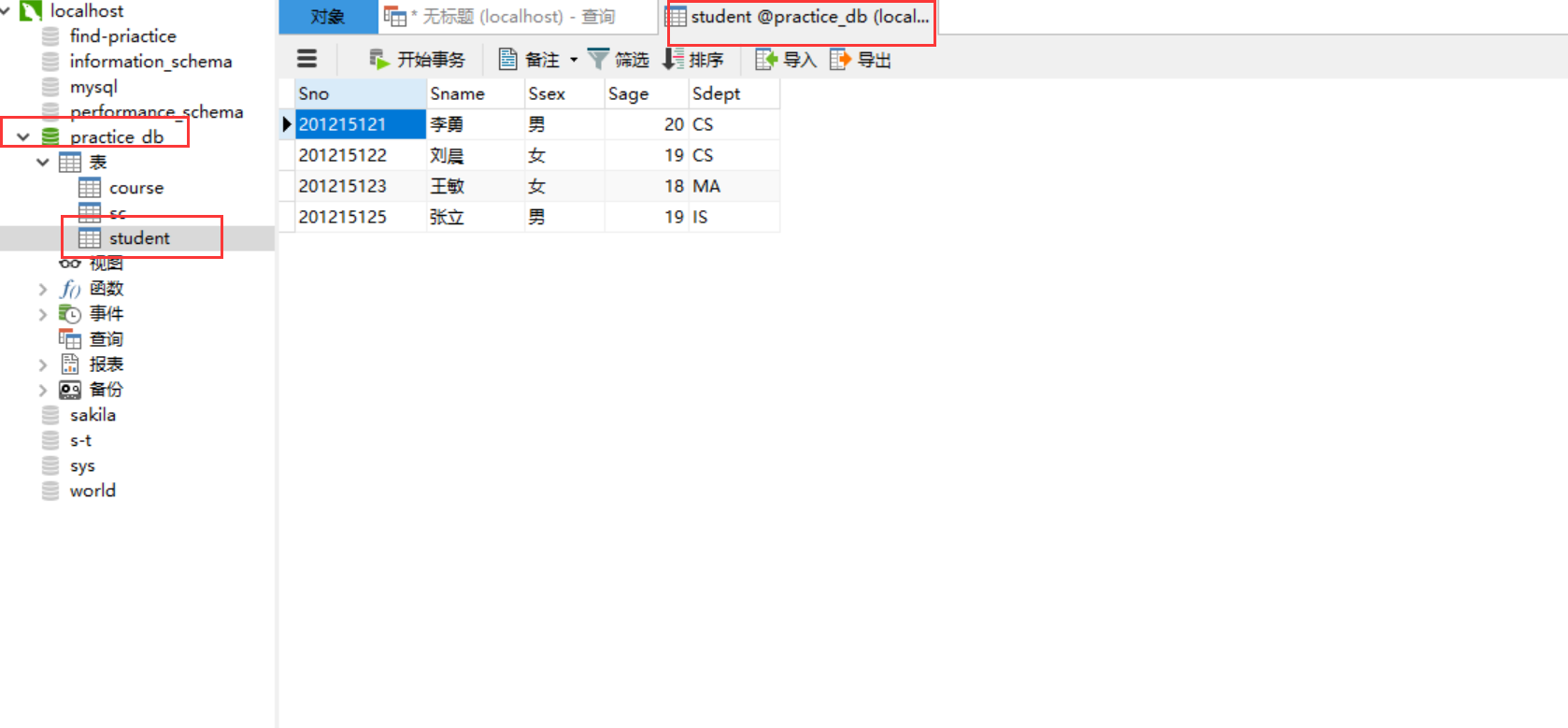
Task: Click the 报表 report icon
Action: [70, 364]
